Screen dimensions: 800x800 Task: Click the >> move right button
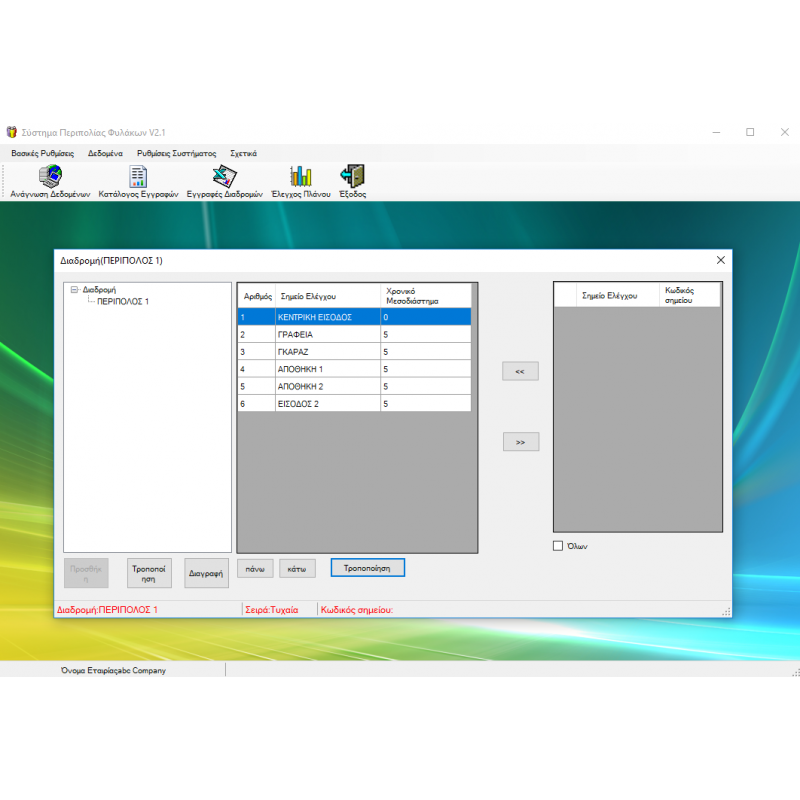coord(520,442)
